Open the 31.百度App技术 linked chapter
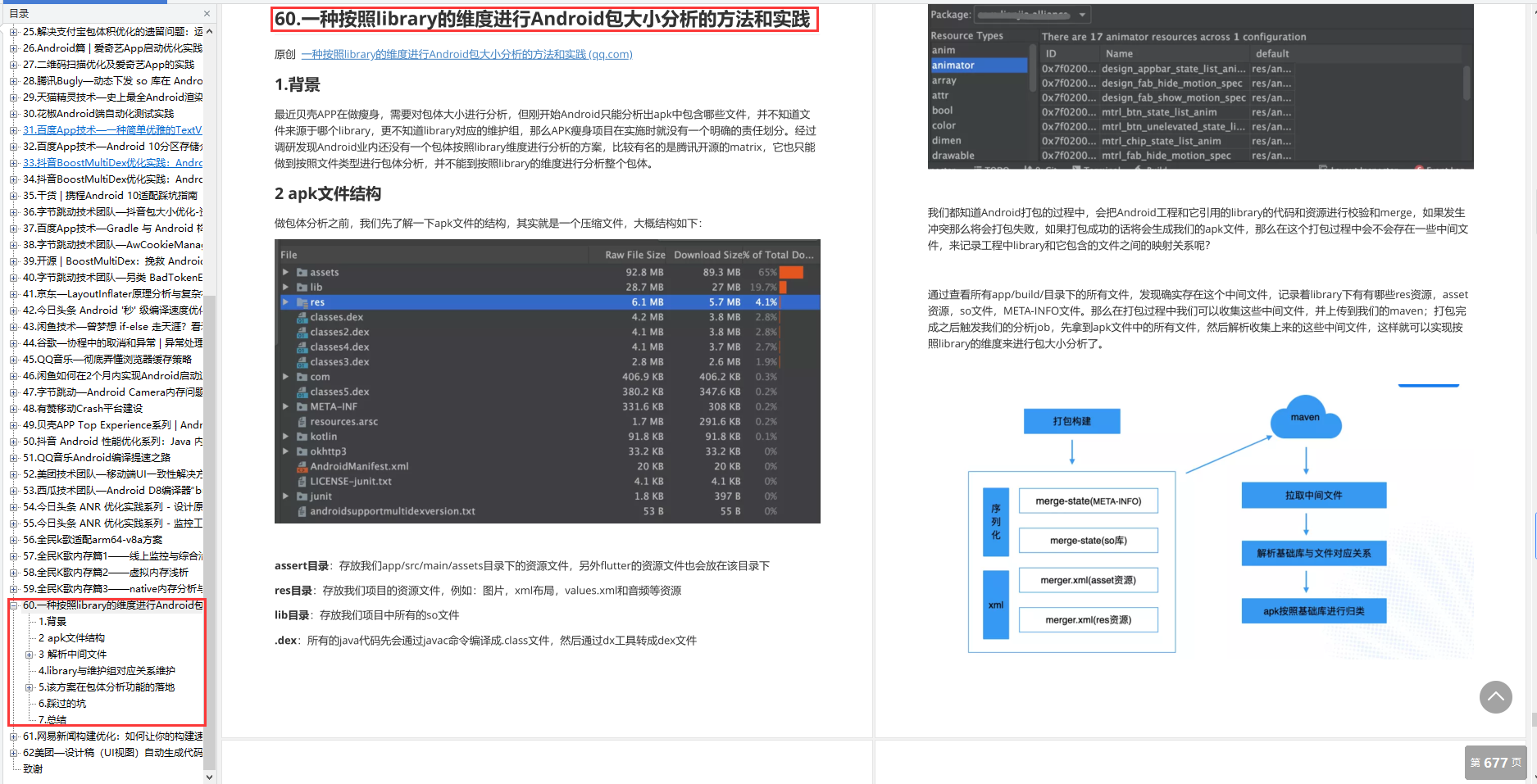The height and width of the screenshot is (784, 1537). point(112,130)
